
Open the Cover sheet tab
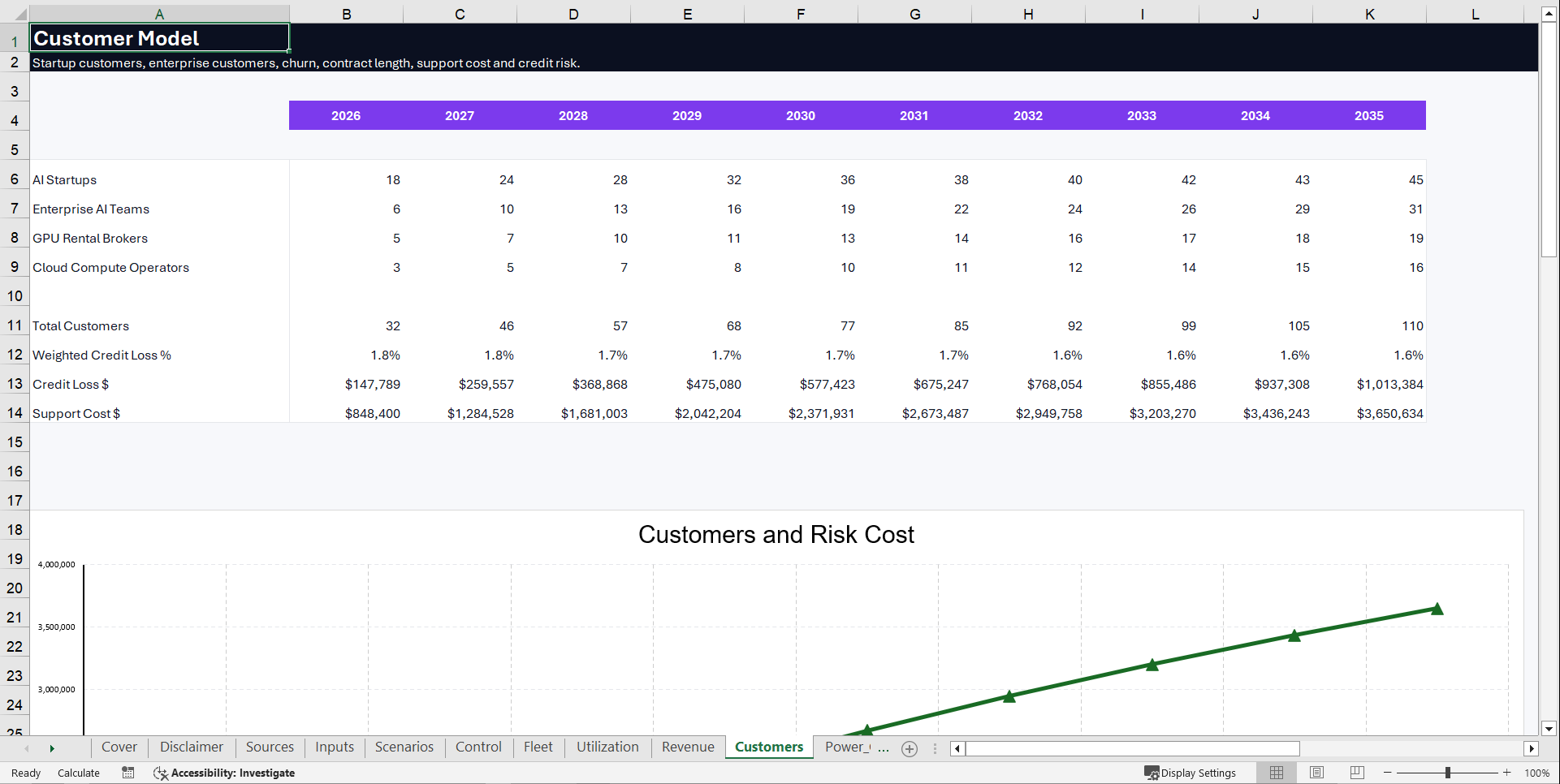pos(119,747)
